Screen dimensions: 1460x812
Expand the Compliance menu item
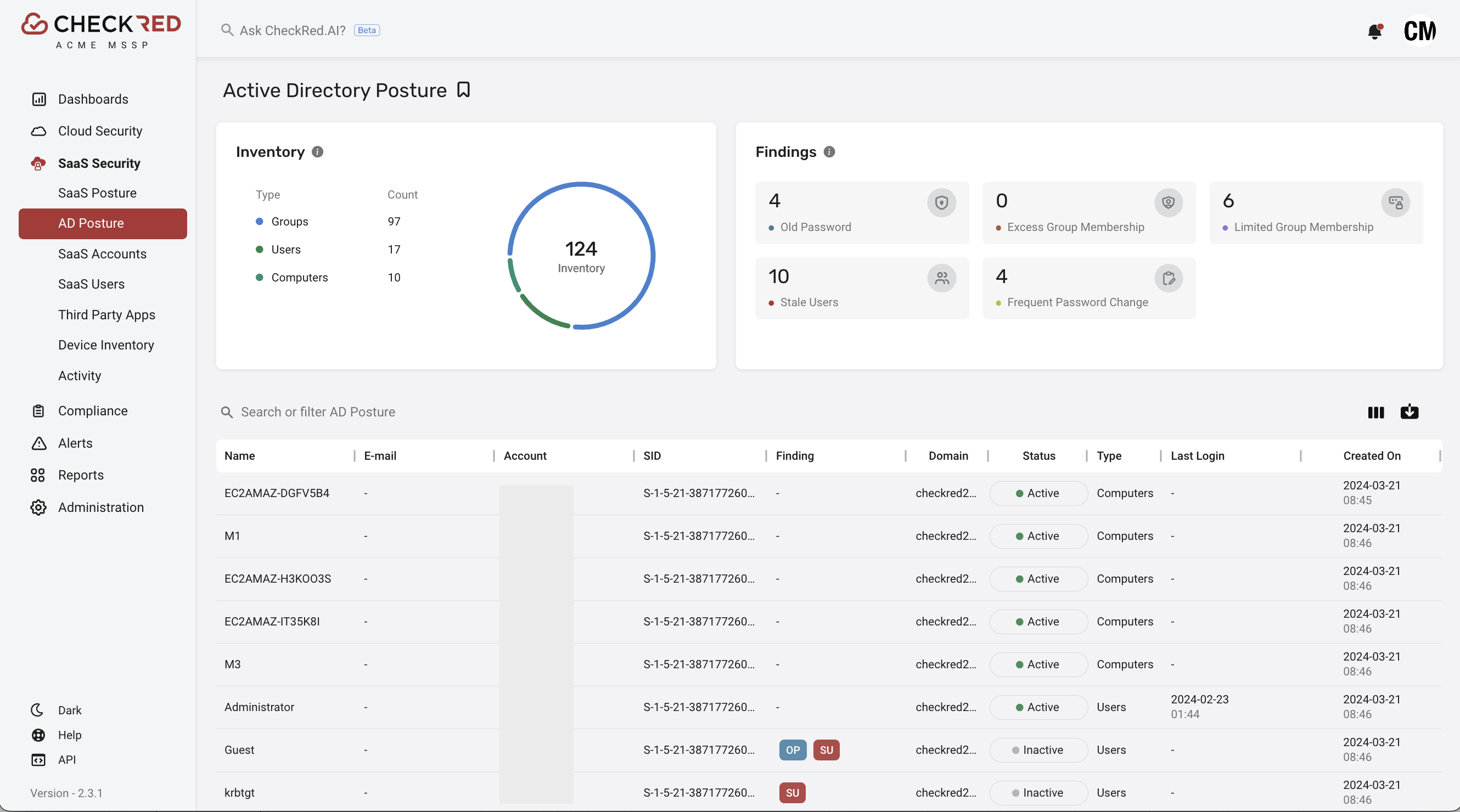click(x=92, y=411)
